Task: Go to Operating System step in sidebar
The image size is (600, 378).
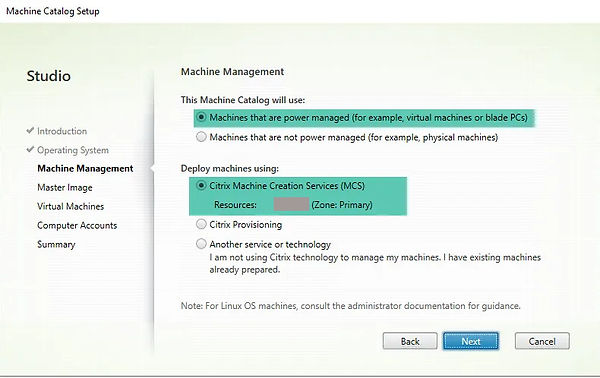Action: [73, 150]
